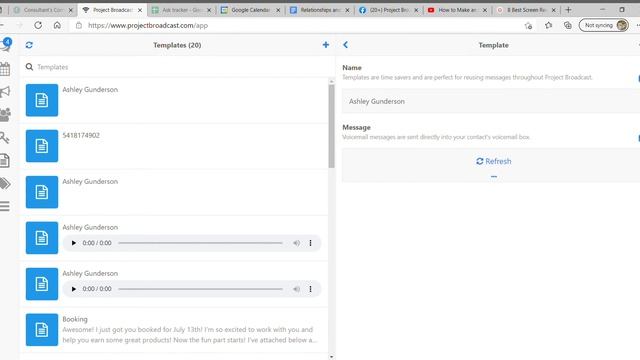The image size is (640, 360).
Task: Click the add-to-favorites icon in address bar
Action: (528, 26)
